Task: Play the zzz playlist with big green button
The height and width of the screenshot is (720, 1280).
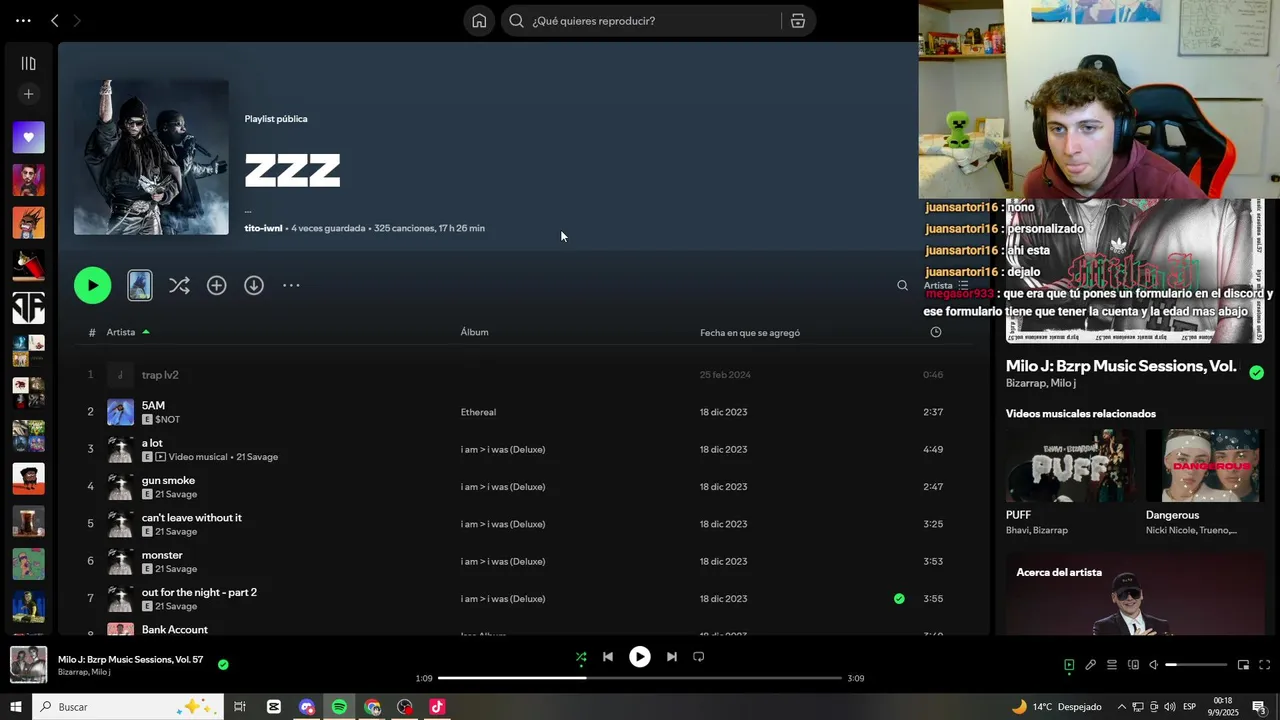Action: [92, 285]
